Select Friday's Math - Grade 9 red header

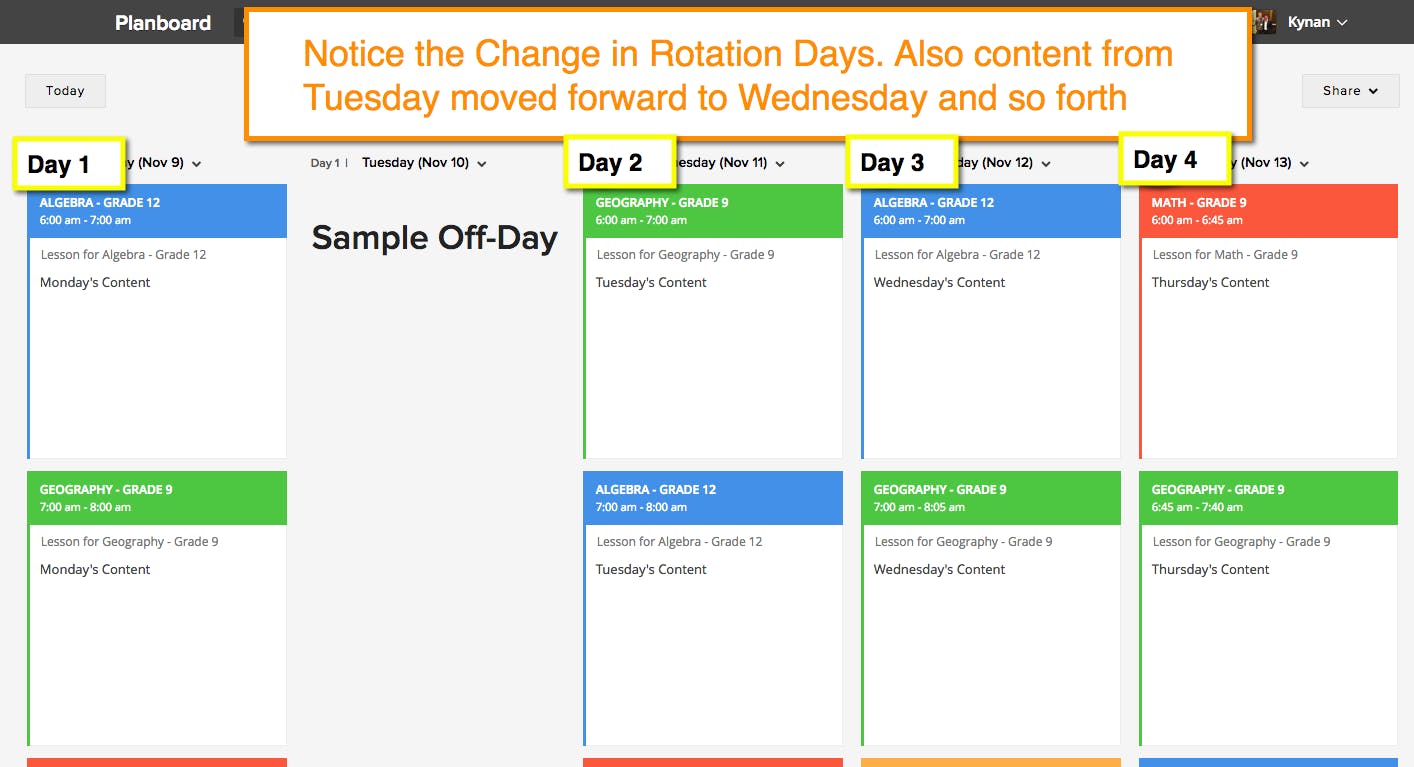coord(1268,211)
